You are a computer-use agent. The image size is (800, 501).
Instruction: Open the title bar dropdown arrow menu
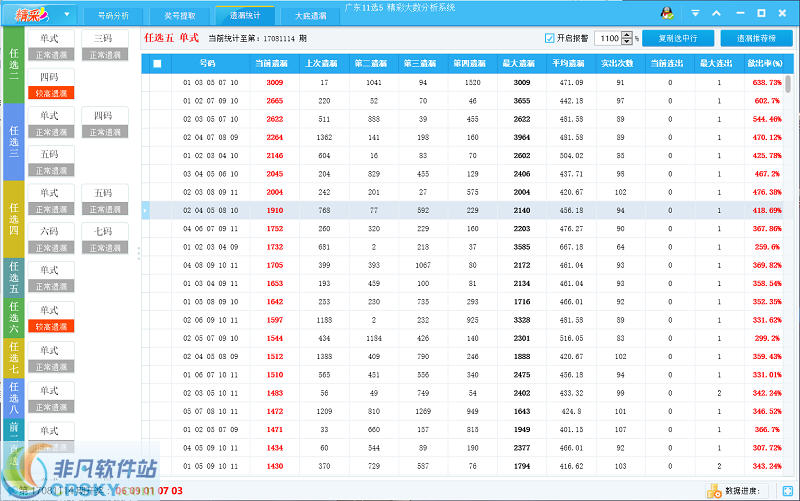[x=696, y=14]
